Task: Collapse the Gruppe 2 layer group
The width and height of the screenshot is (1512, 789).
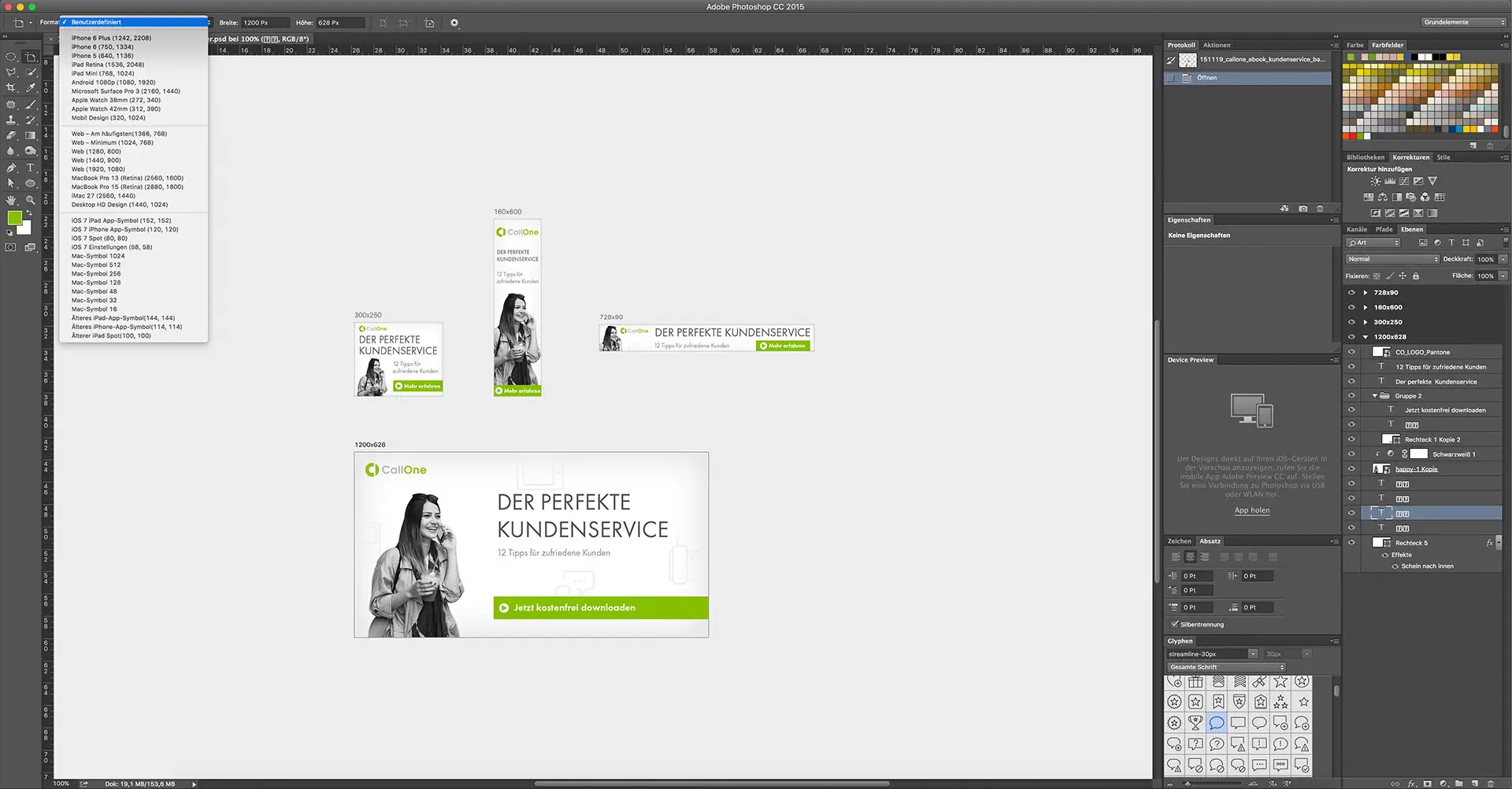Action: point(1375,396)
